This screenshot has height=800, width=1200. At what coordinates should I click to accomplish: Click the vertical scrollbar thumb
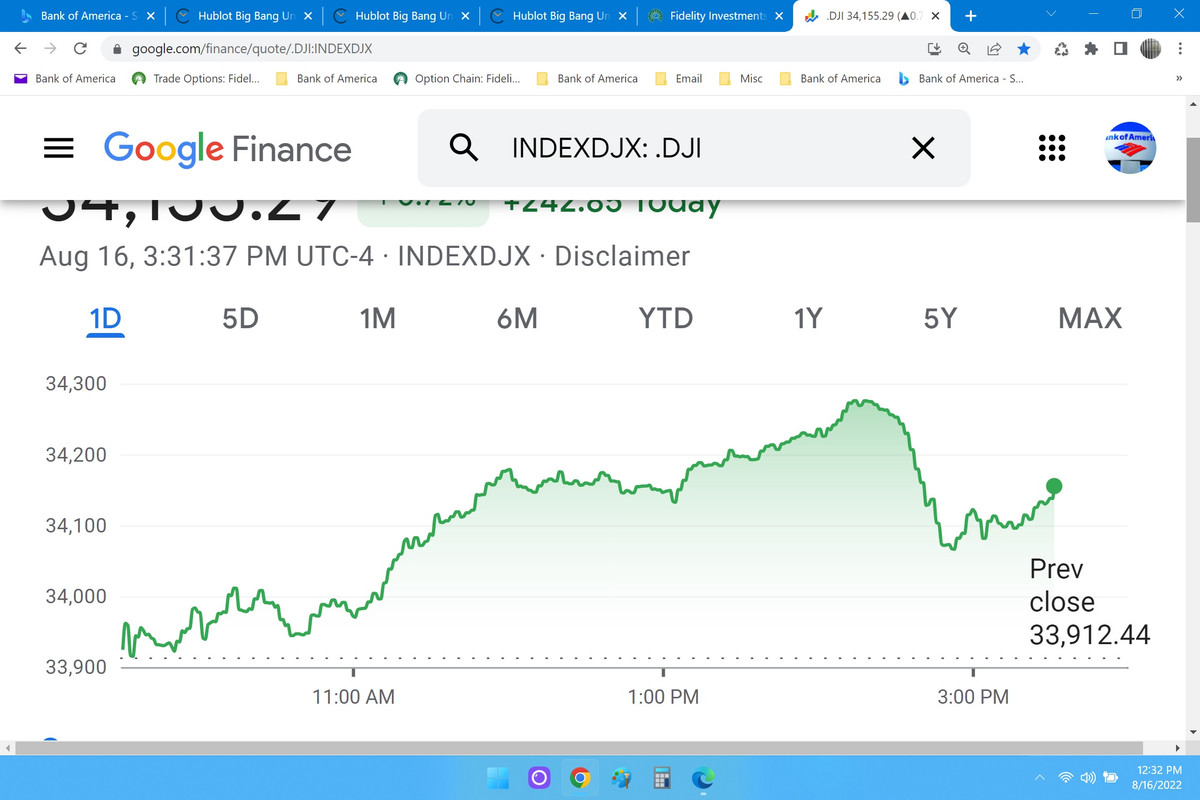click(1192, 180)
